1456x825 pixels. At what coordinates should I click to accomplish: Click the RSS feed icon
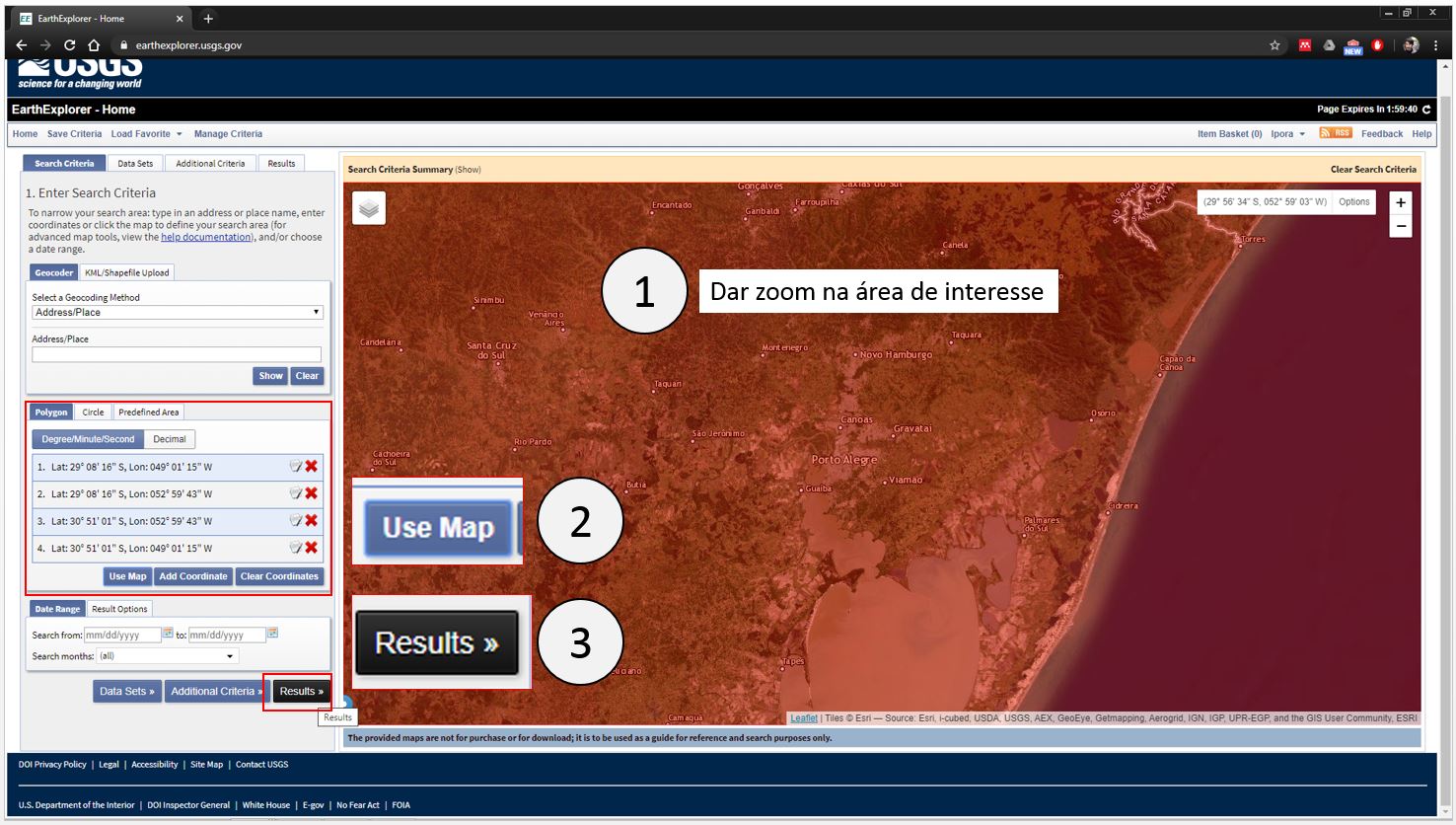[x=1336, y=133]
